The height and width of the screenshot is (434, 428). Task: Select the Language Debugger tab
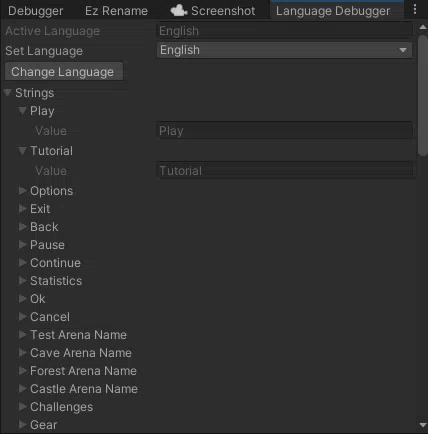[x=333, y=11]
